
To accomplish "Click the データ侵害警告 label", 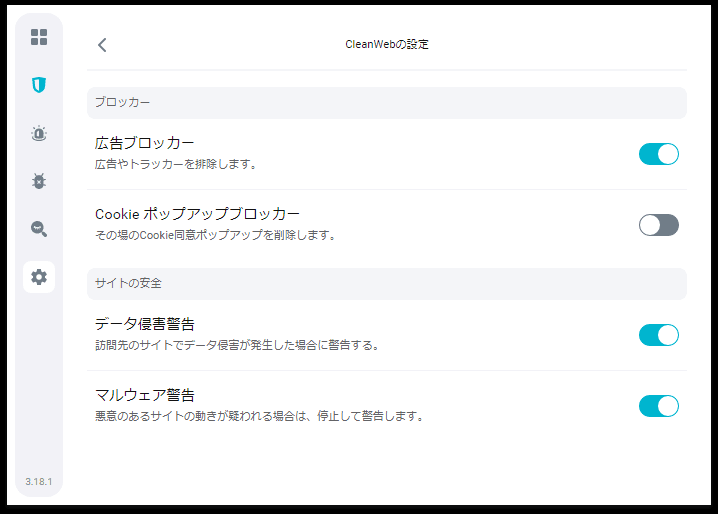I will (x=145, y=324).
